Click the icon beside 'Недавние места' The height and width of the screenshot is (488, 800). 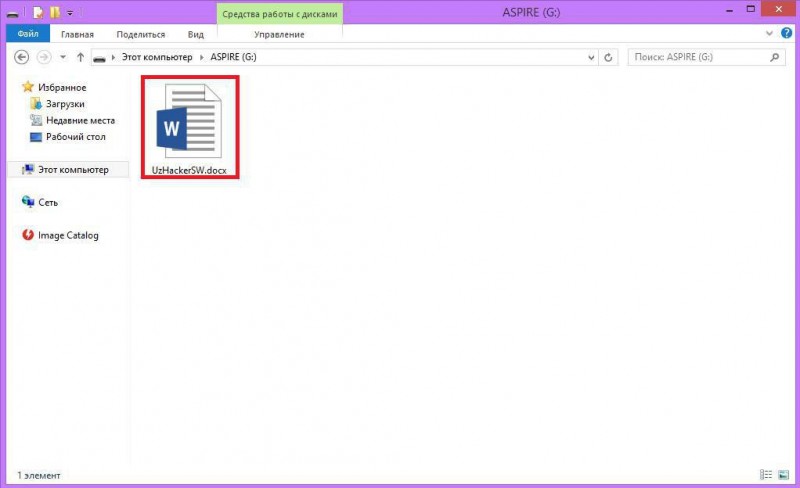pos(36,120)
